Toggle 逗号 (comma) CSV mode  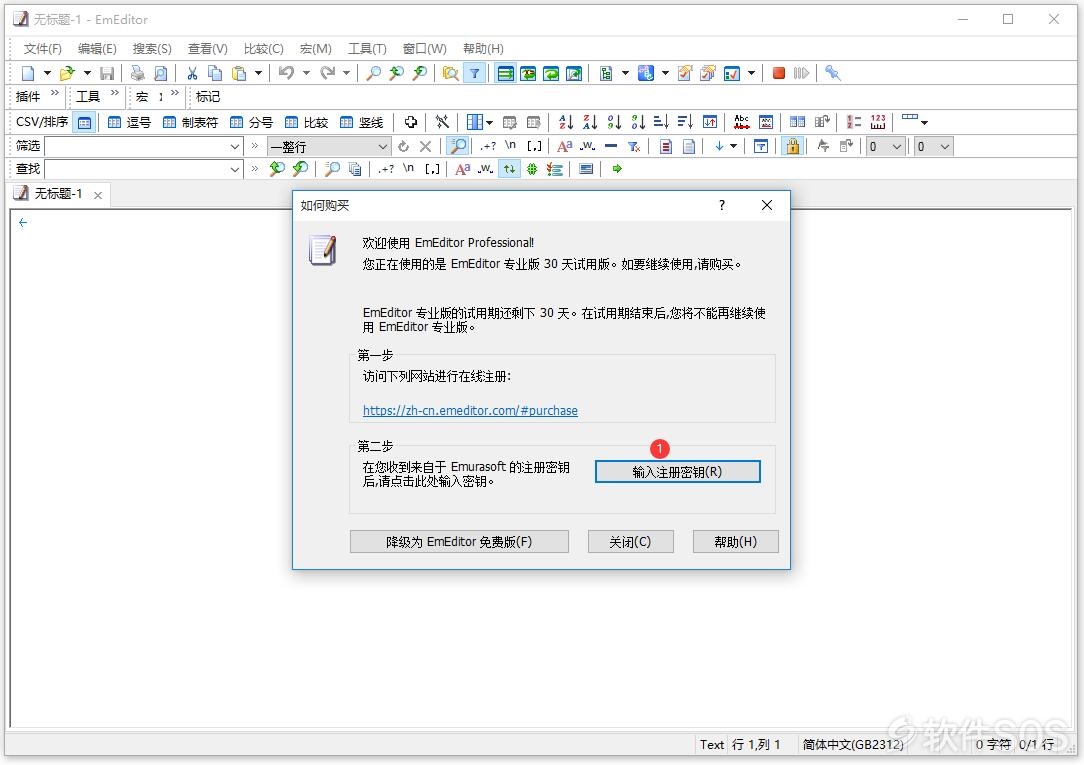[x=129, y=122]
